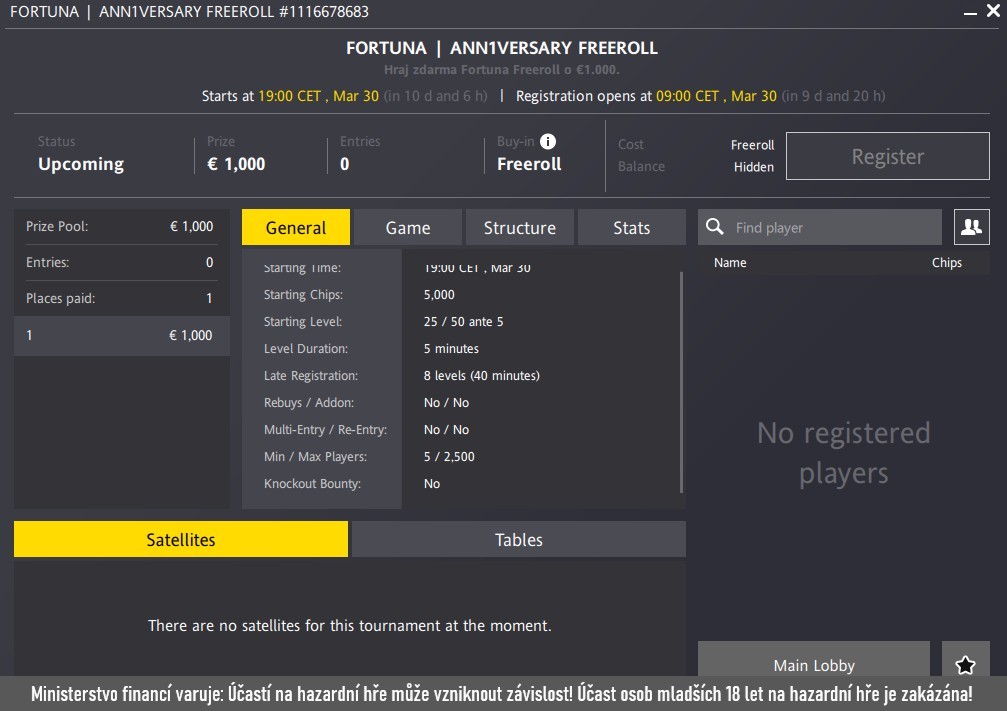Select the first place €1,000 prize row
The height and width of the screenshot is (711, 1007).
(122, 335)
